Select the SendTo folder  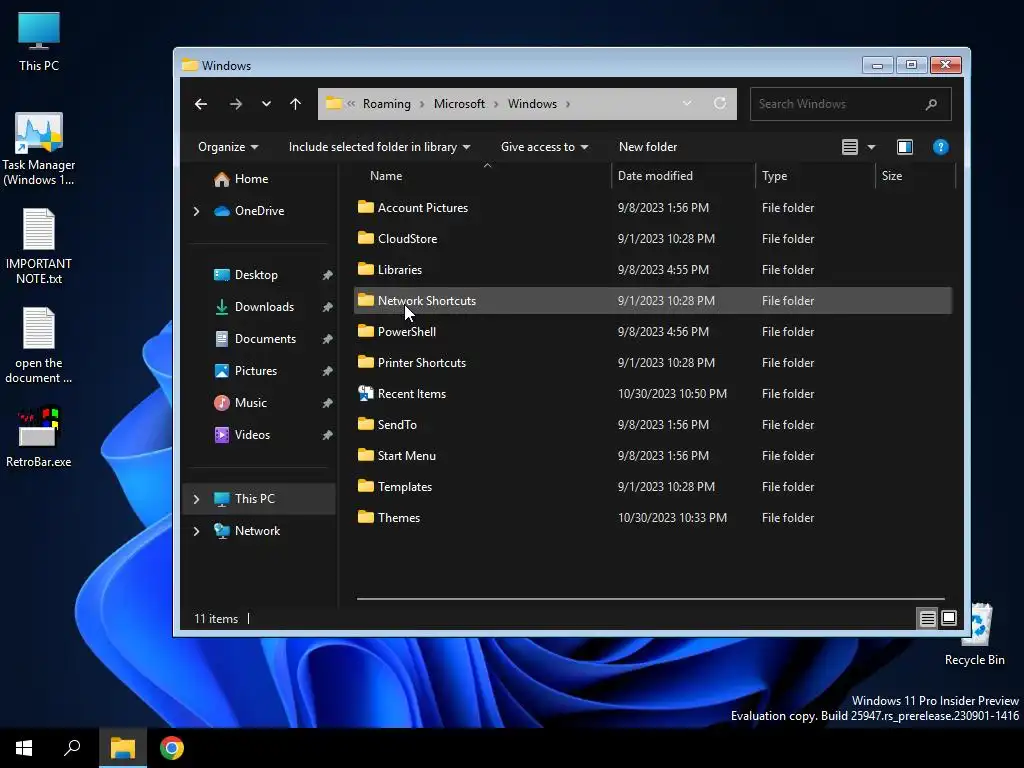[x=652, y=424]
